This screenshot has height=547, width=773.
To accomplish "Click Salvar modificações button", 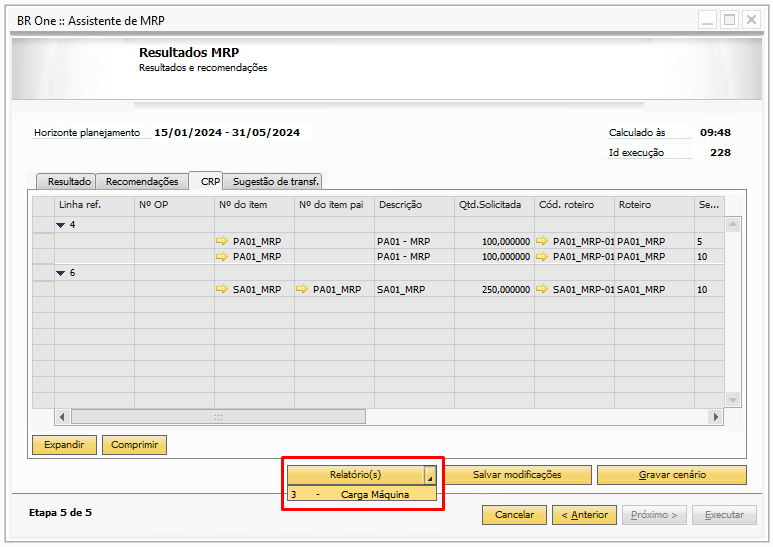I will 517,475.
